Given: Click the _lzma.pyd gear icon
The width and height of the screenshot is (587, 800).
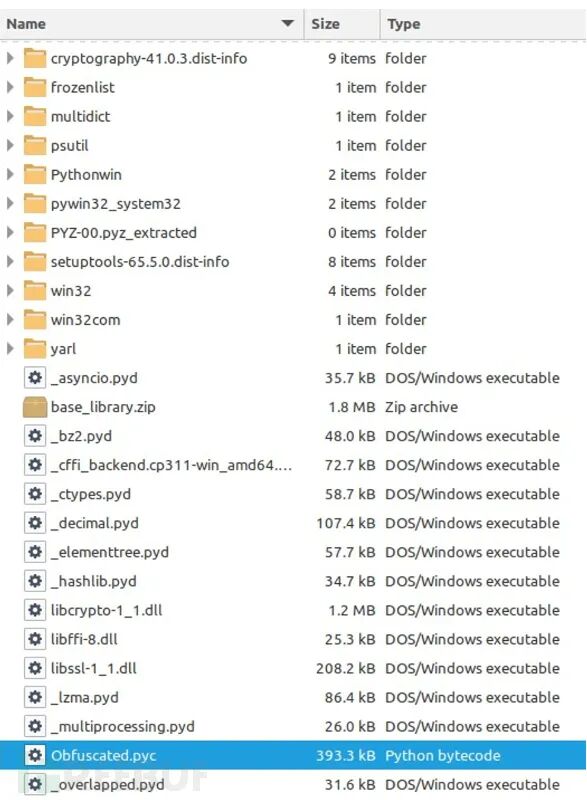Looking at the screenshot, I should coord(35,697).
